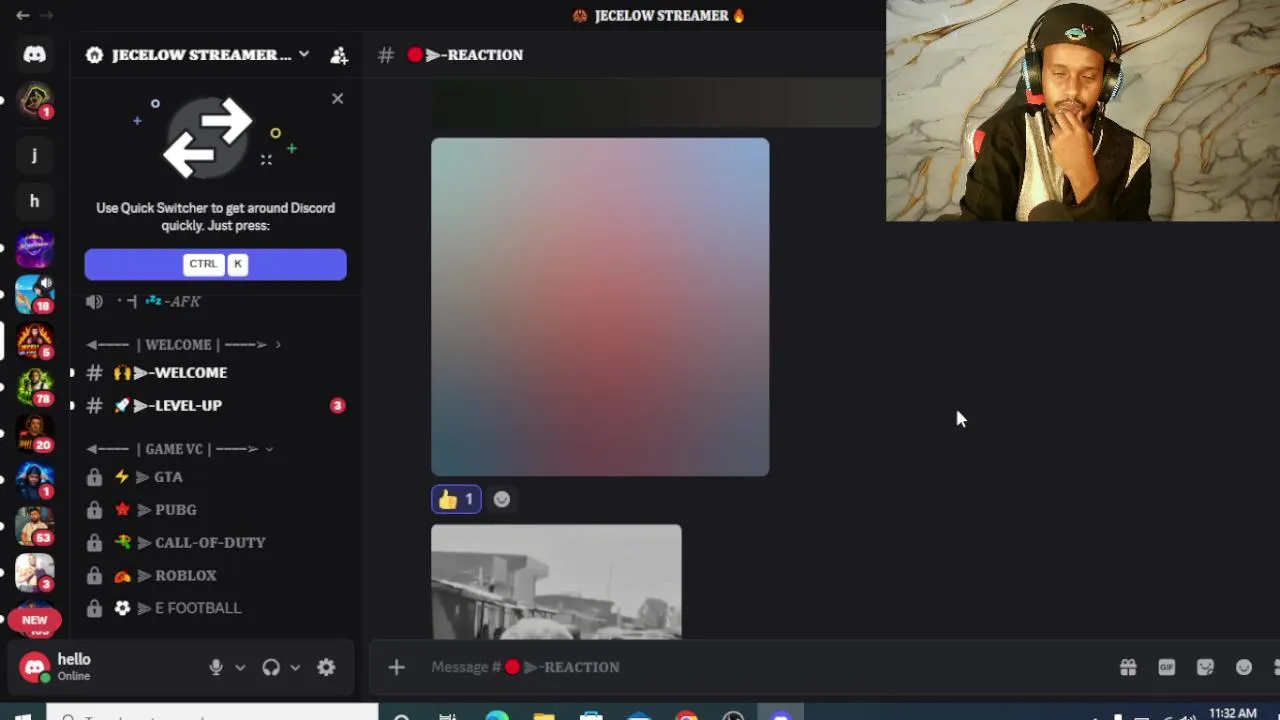Go forward with the right arrow

(46, 15)
